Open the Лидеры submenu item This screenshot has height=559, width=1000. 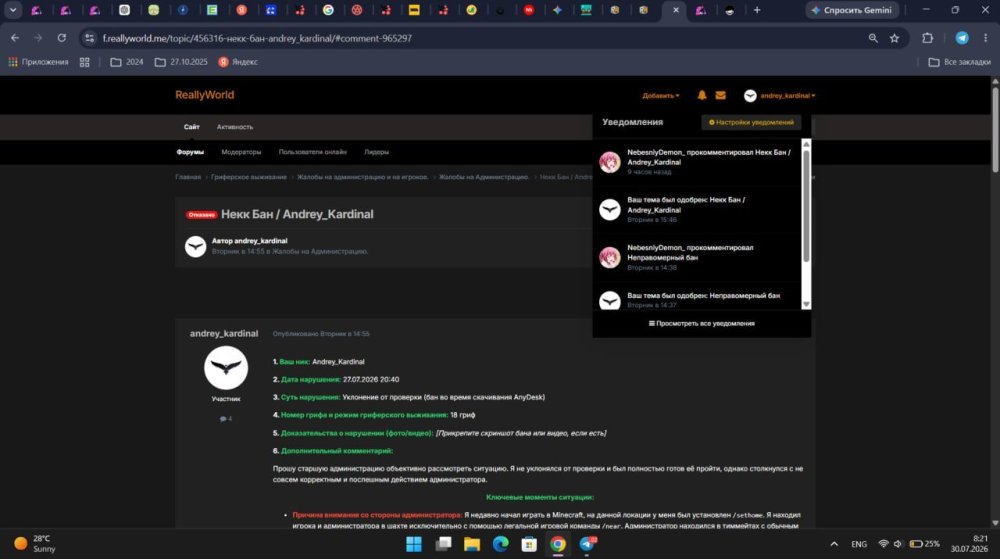click(x=376, y=152)
